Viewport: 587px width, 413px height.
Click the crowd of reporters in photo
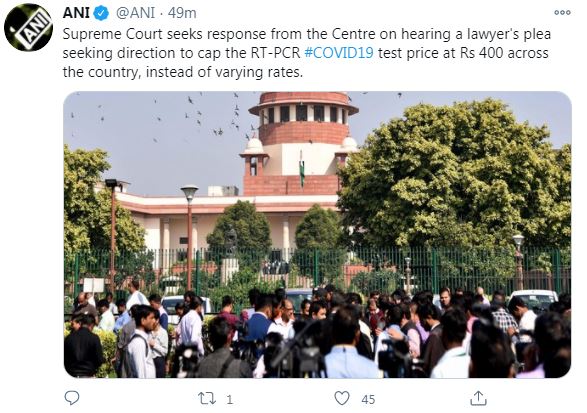coord(317,331)
